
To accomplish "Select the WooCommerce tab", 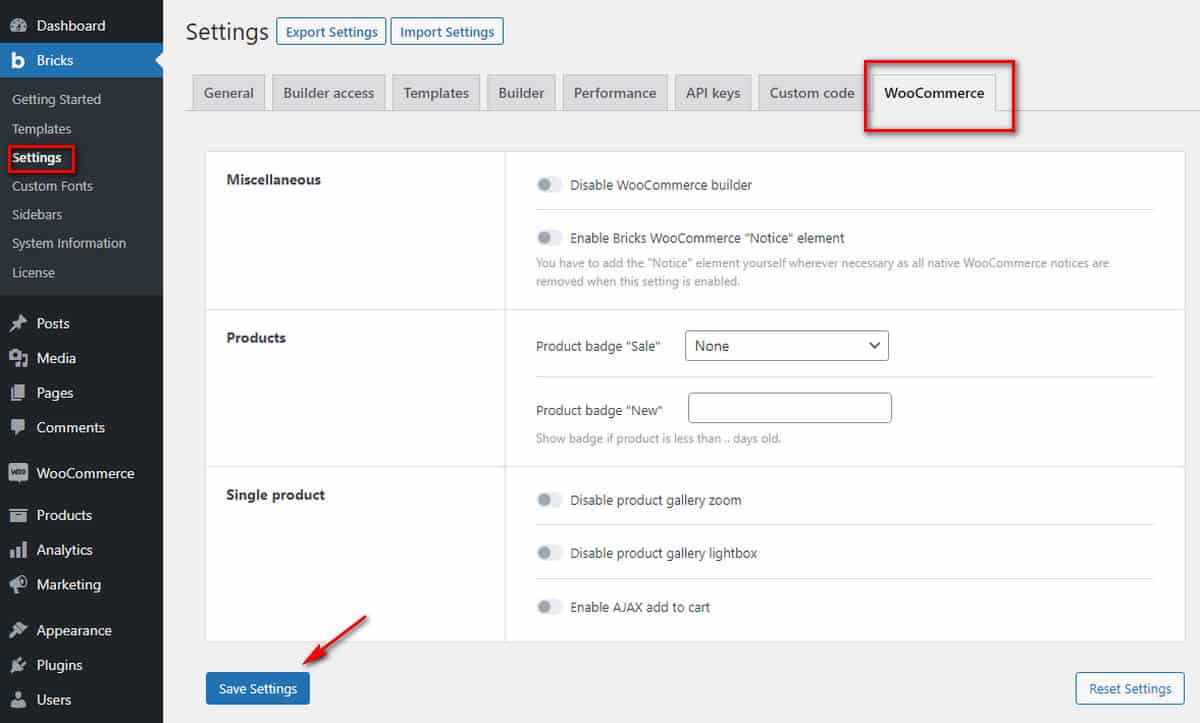I will tap(934, 93).
